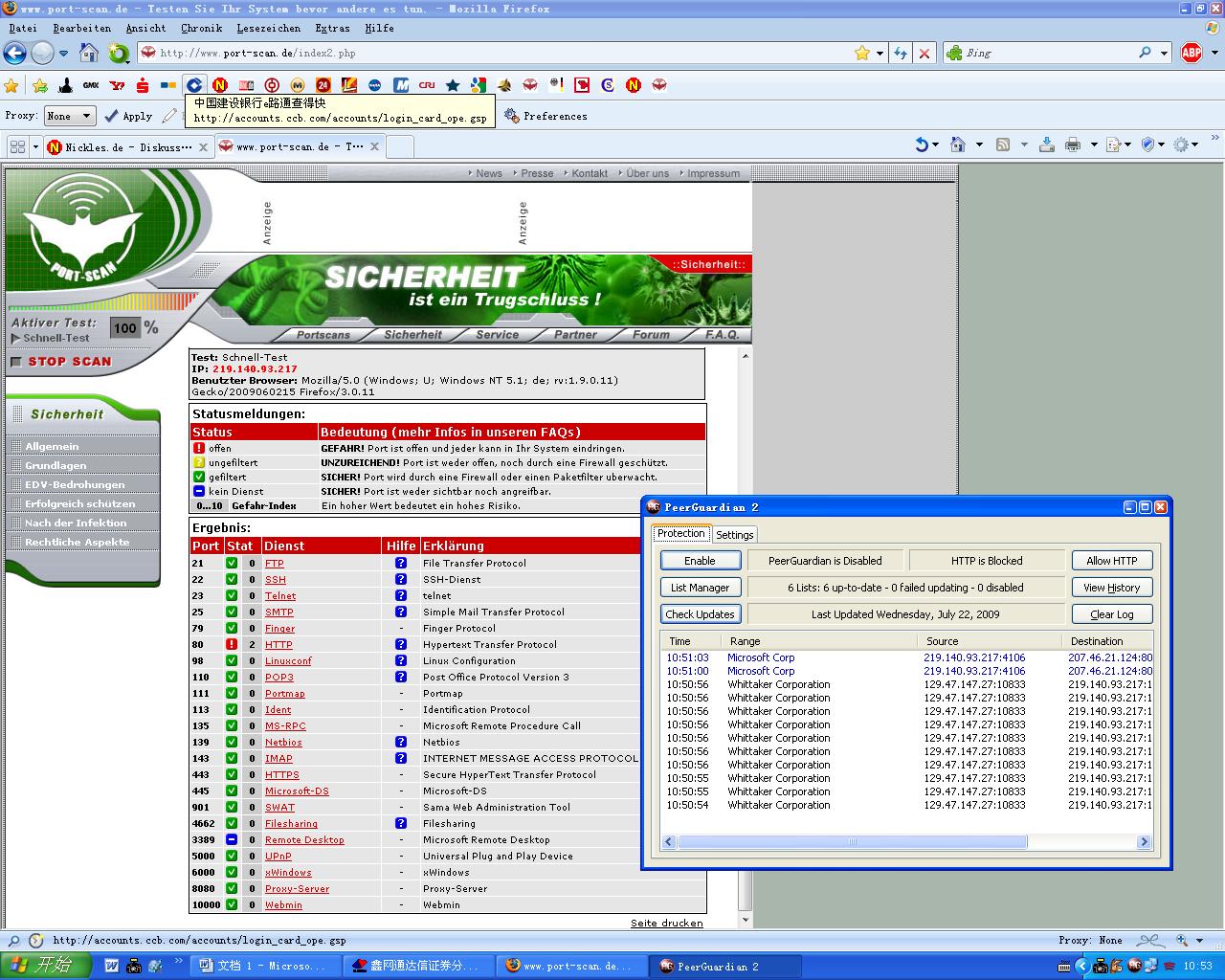Click the red ABP Adblock Plus icon
The height and width of the screenshot is (980, 1225).
click(x=1192, y=53)
